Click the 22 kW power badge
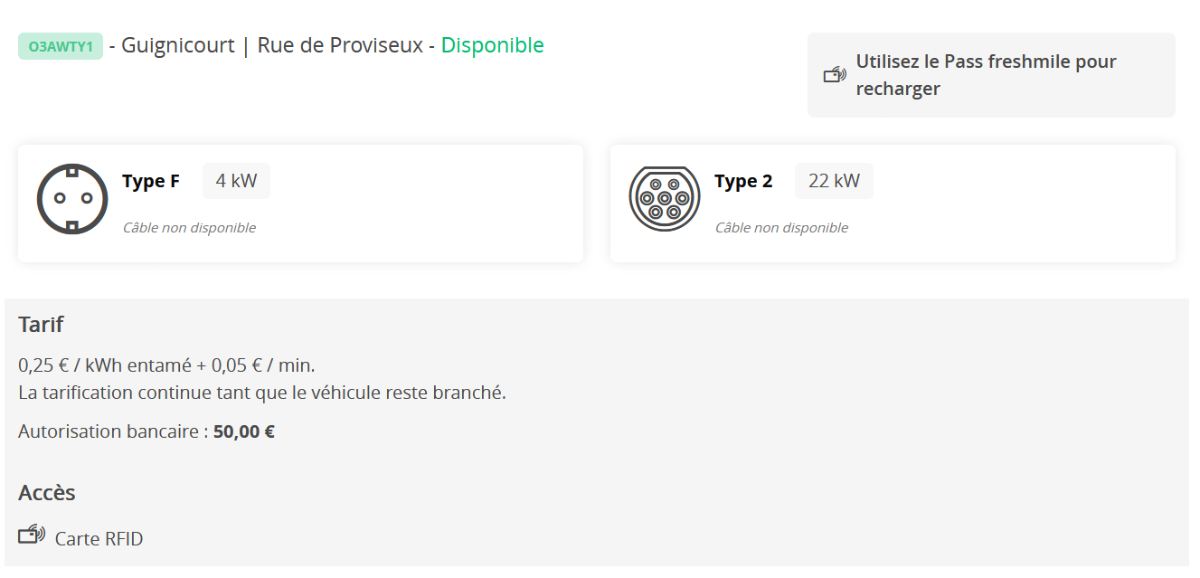Viewport: 1200px width, 578px height. tap(834, 181)
